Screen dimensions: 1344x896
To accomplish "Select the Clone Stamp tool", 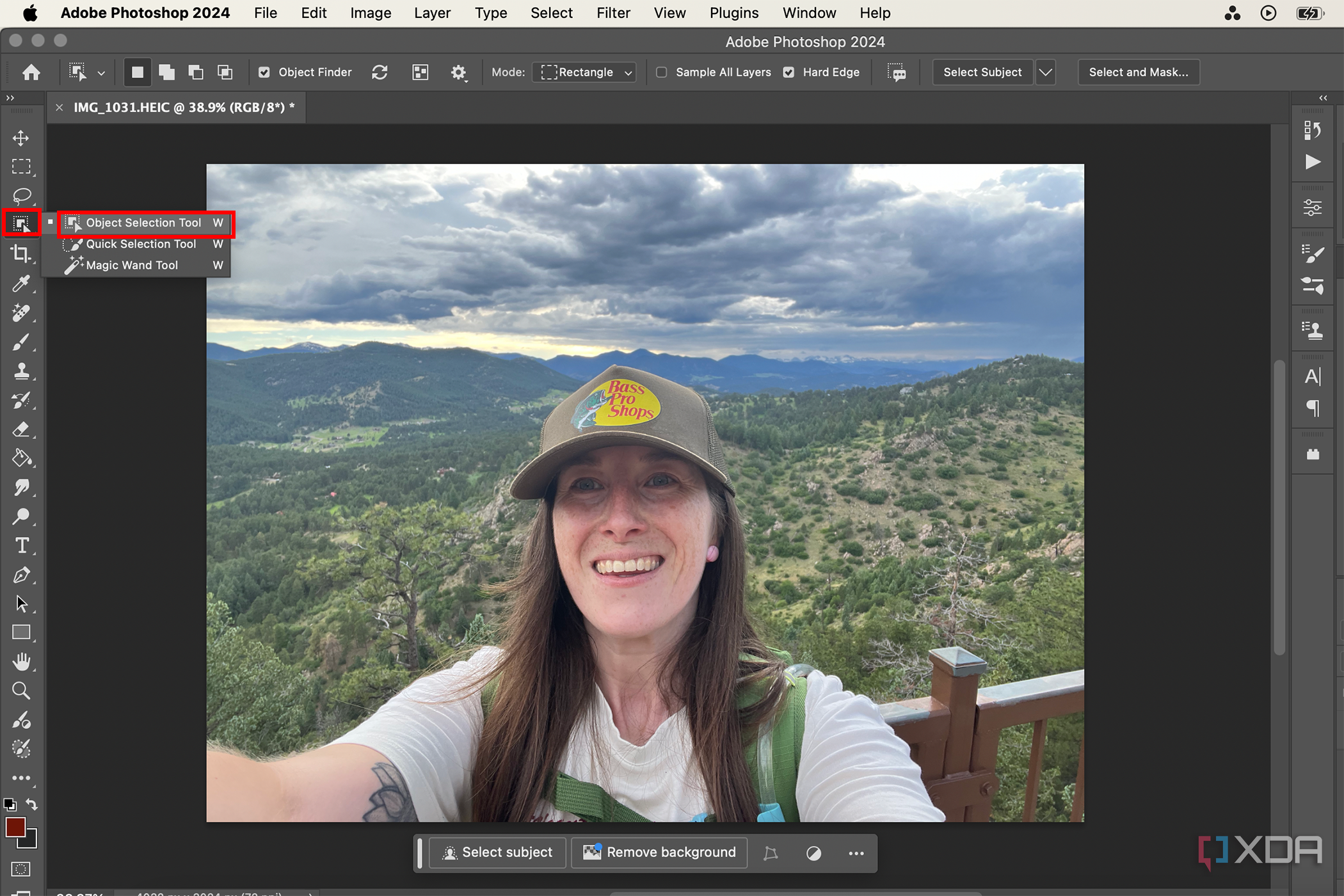I will coord(21,371).
